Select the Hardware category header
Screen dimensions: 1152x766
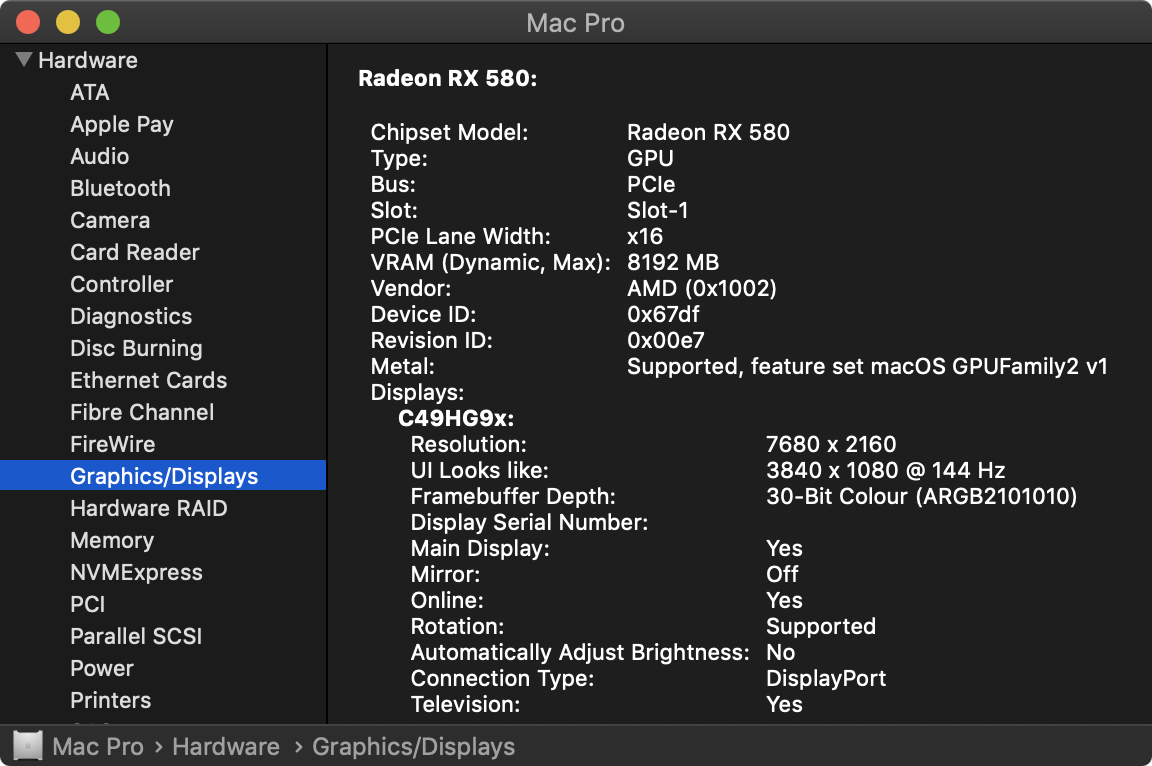(88, 60)
